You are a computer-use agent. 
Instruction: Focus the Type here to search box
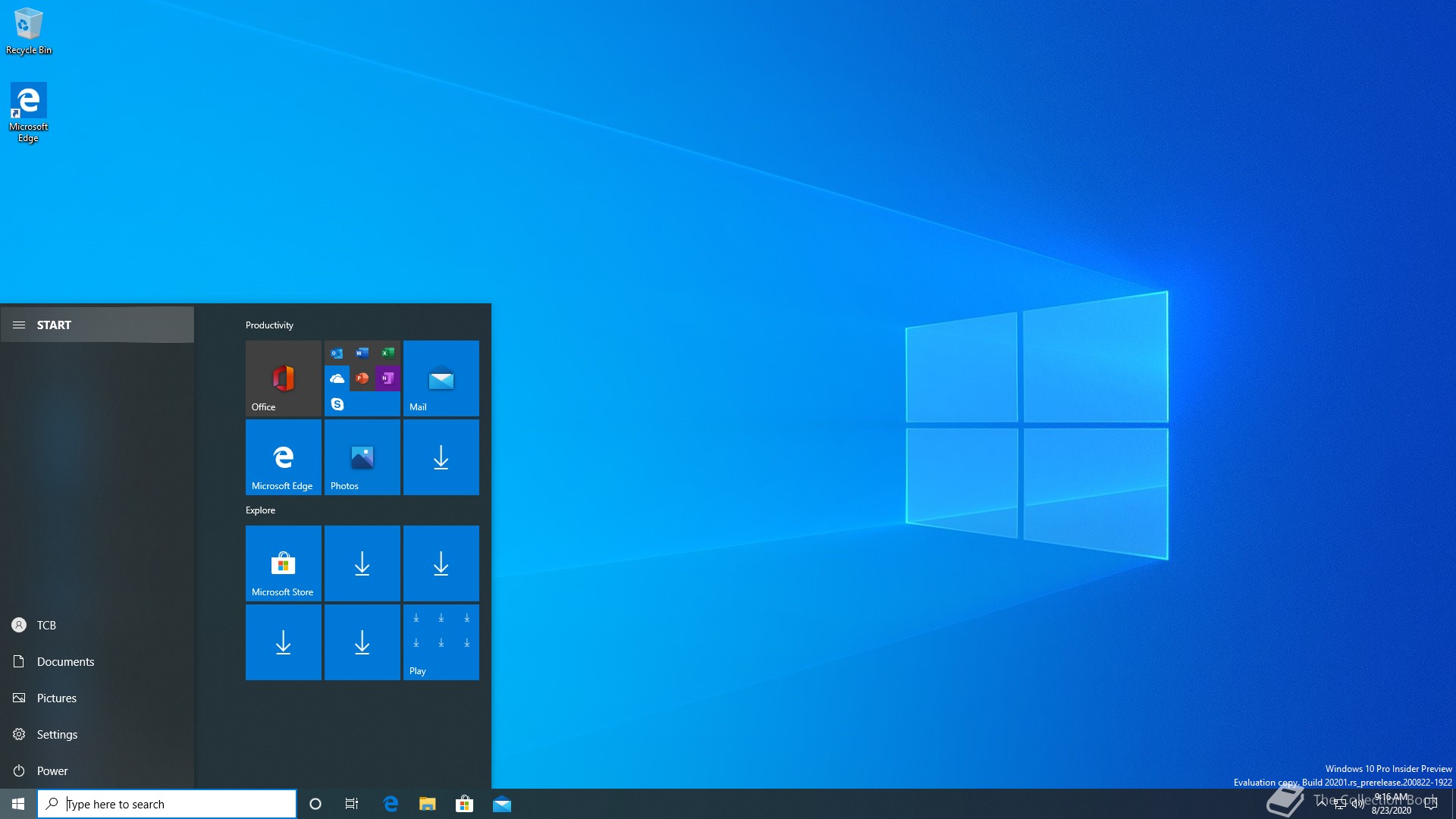pyautogui.click(x=167, y=804)
